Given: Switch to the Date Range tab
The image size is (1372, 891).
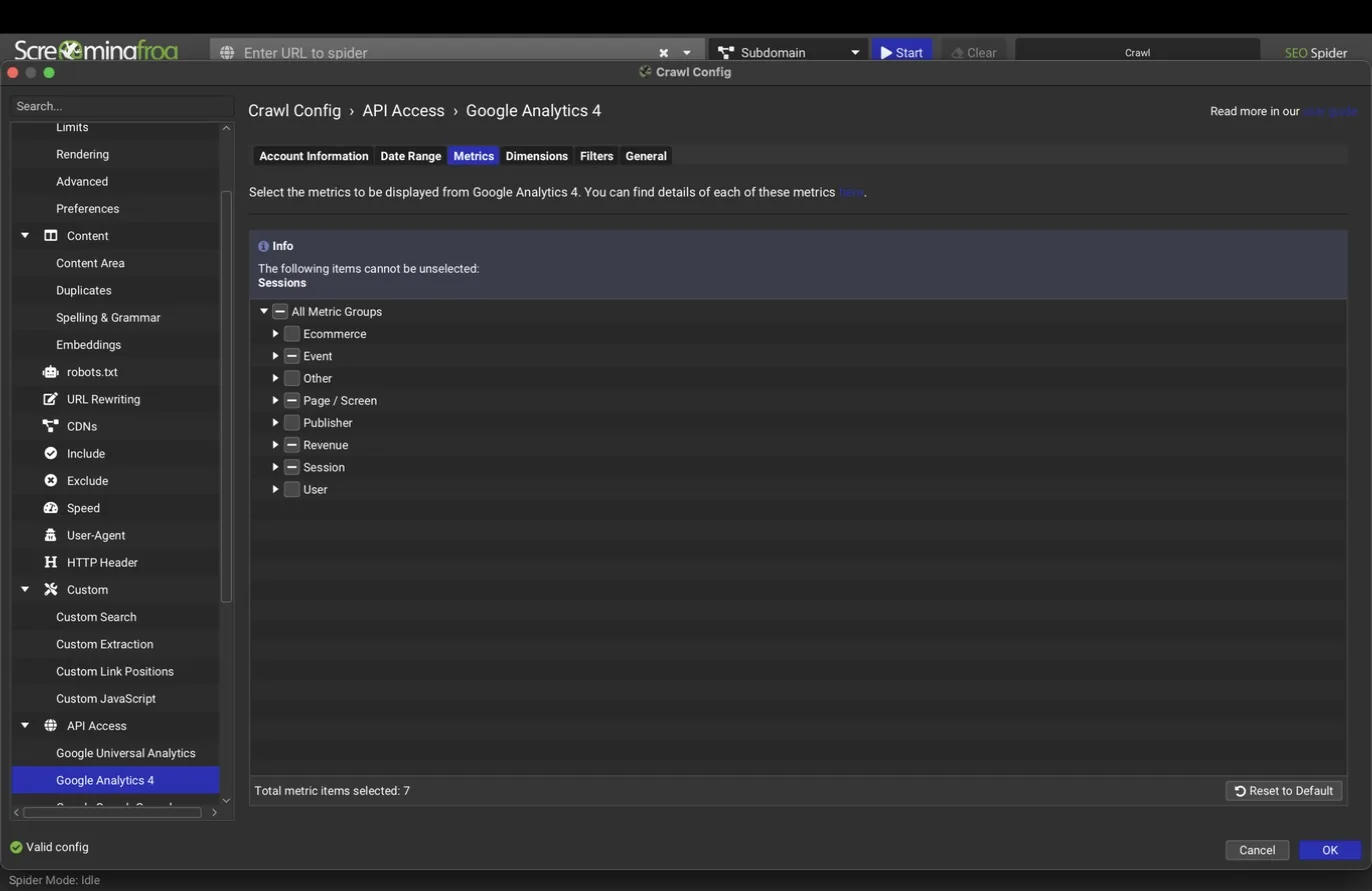Looking at the screenshot, I should [410, 156].
